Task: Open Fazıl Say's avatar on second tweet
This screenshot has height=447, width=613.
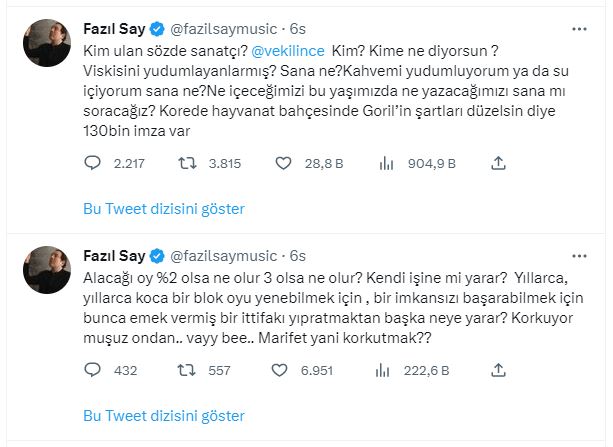Action: [x=45, y=265]
